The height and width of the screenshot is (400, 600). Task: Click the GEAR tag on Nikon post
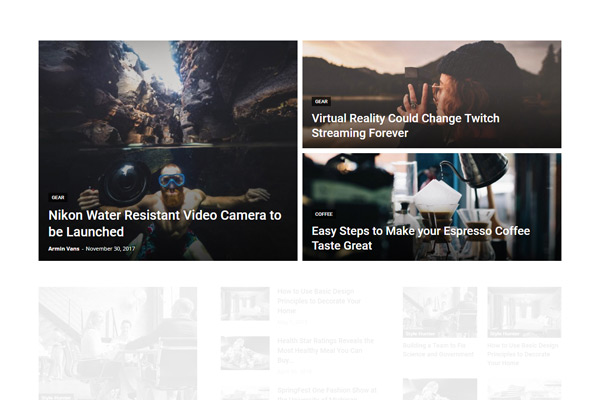[58, 198]
